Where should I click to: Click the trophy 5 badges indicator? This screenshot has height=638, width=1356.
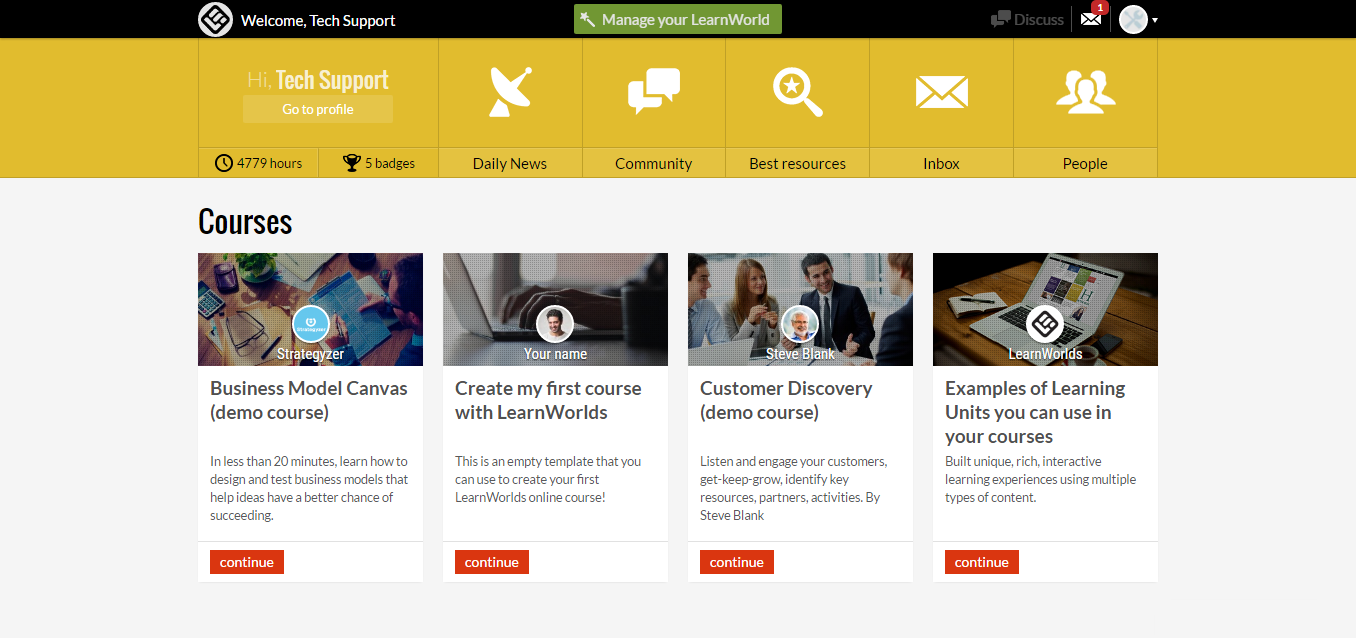coord(379,163)
